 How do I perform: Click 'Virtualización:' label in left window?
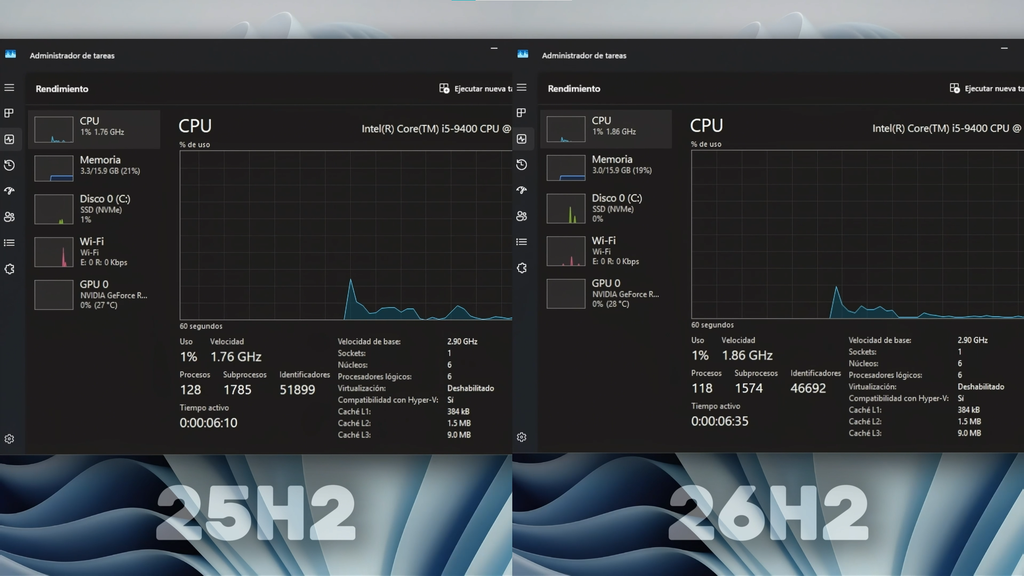click(362, 388)
